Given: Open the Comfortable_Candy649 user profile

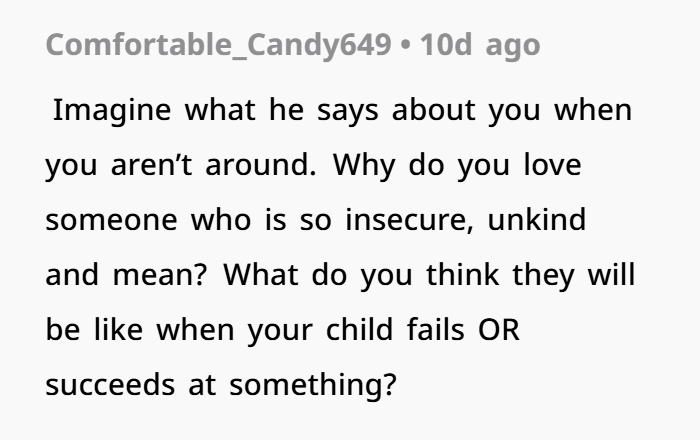Looking at the screenshot, I should [x=218, y=46].
